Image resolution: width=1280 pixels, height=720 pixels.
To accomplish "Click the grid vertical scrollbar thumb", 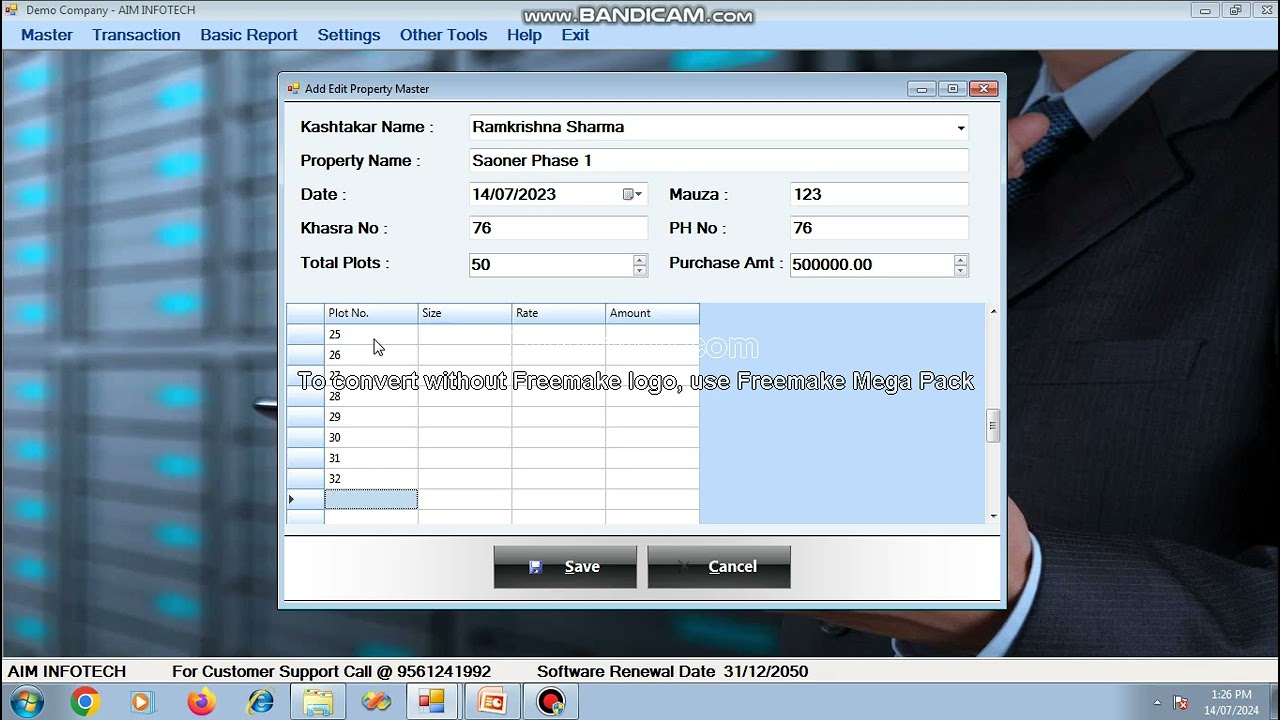I will coord(993,425).
